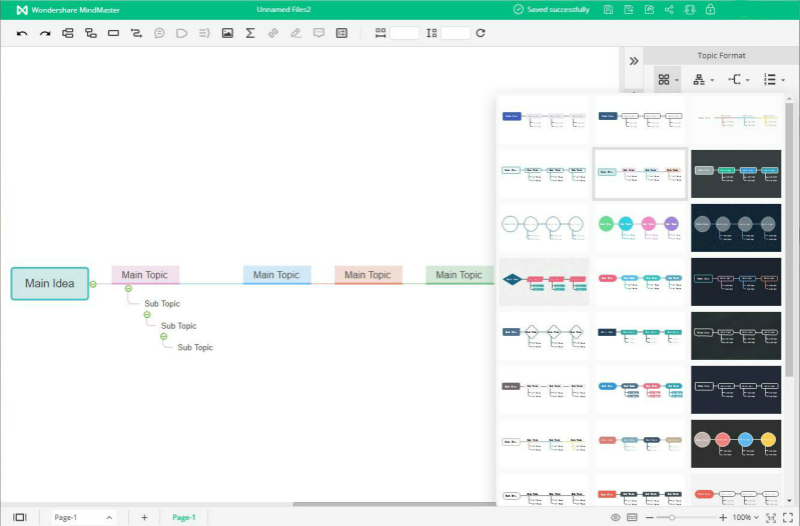Click the export icon in the title bar

click(649, 9)
